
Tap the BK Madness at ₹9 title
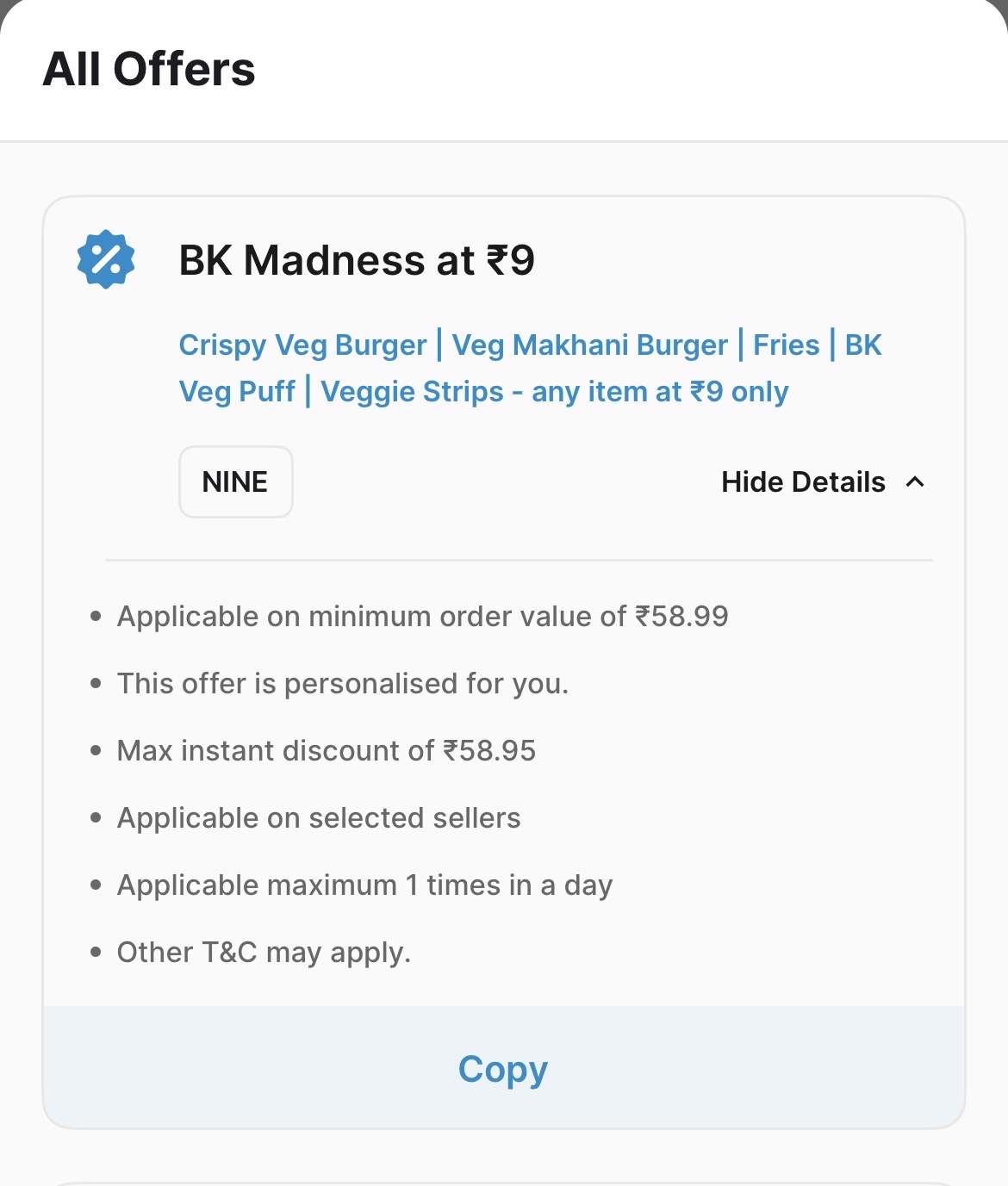pos(357,260)
